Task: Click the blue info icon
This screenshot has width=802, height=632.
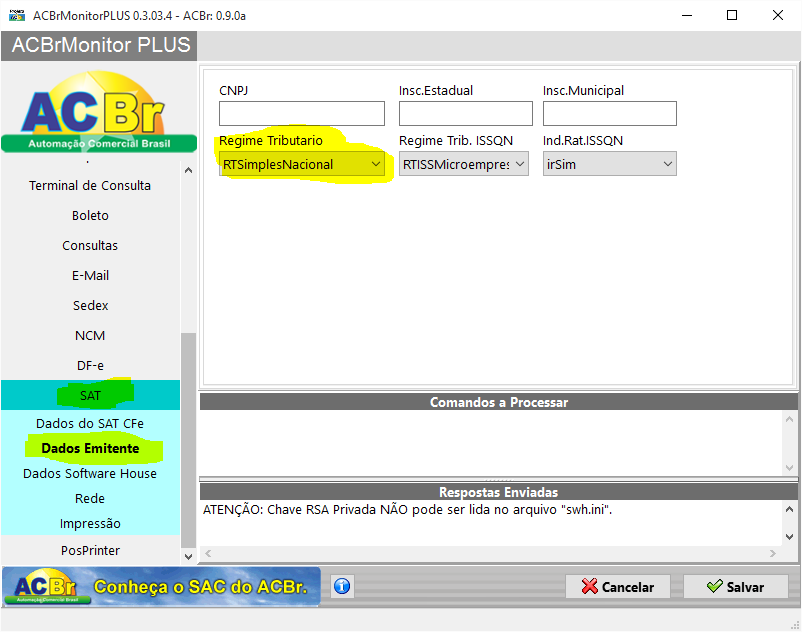Action: click(342, 586)
